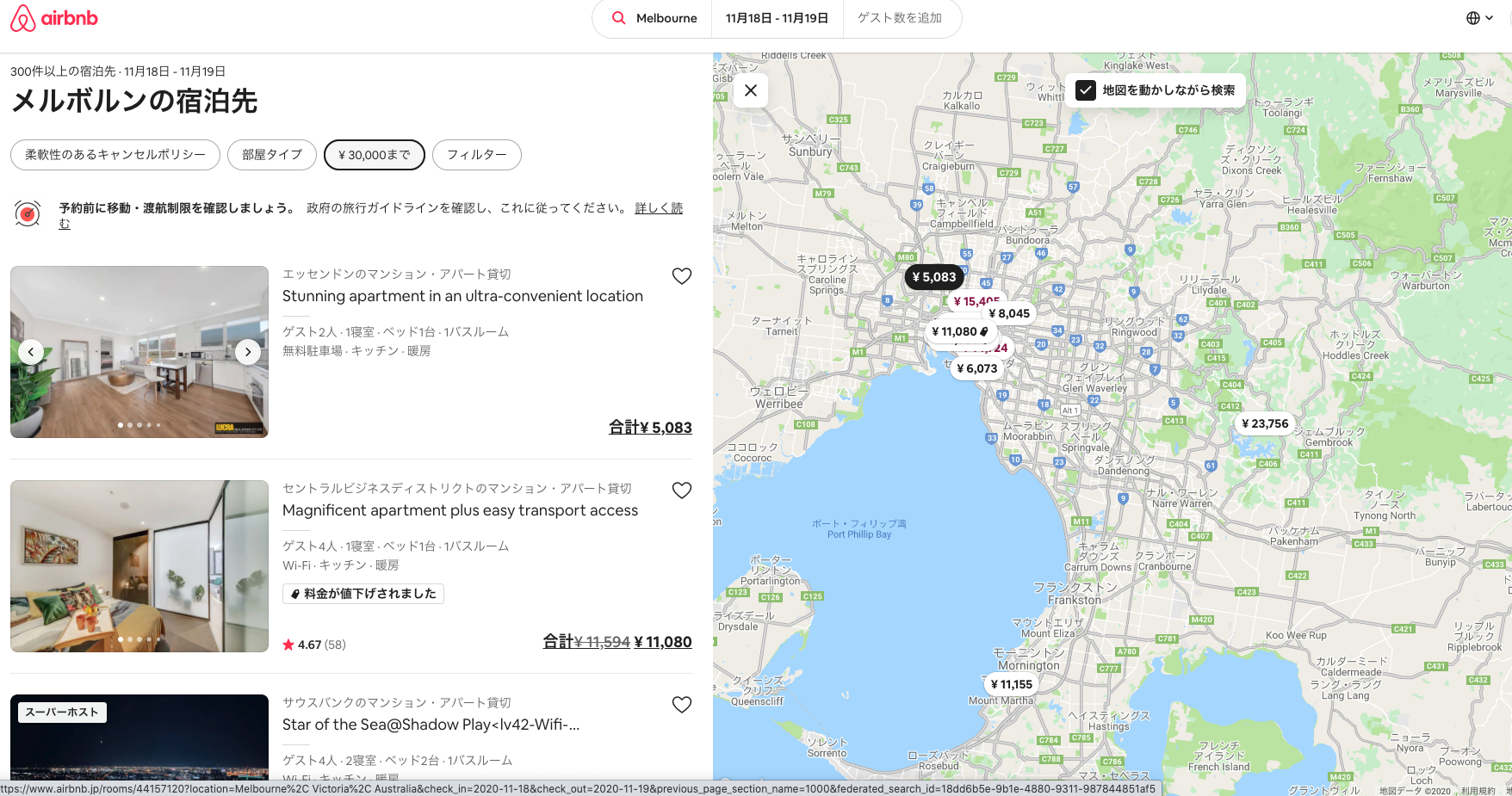Show next photo of Stunning apartment

[x=248, y=351]
